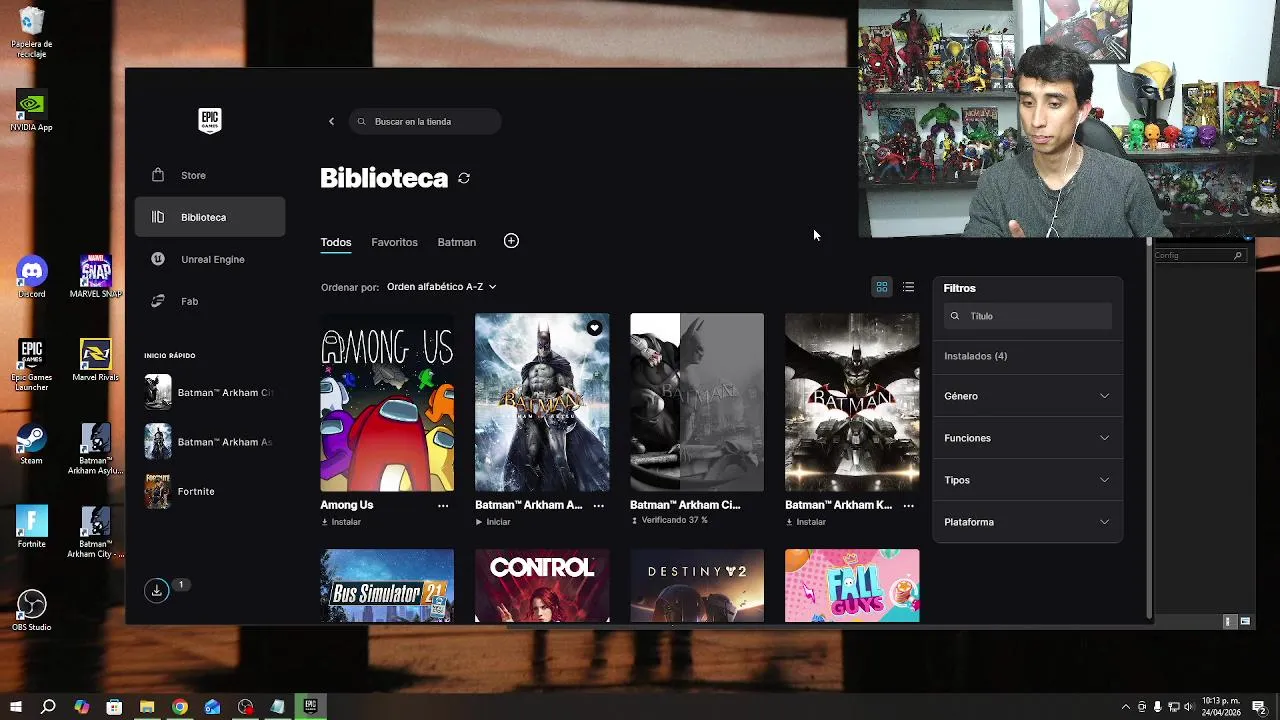1280x720 pixels.
Task: Show hidden system tray icons
Action: (x=1125, y=707)
